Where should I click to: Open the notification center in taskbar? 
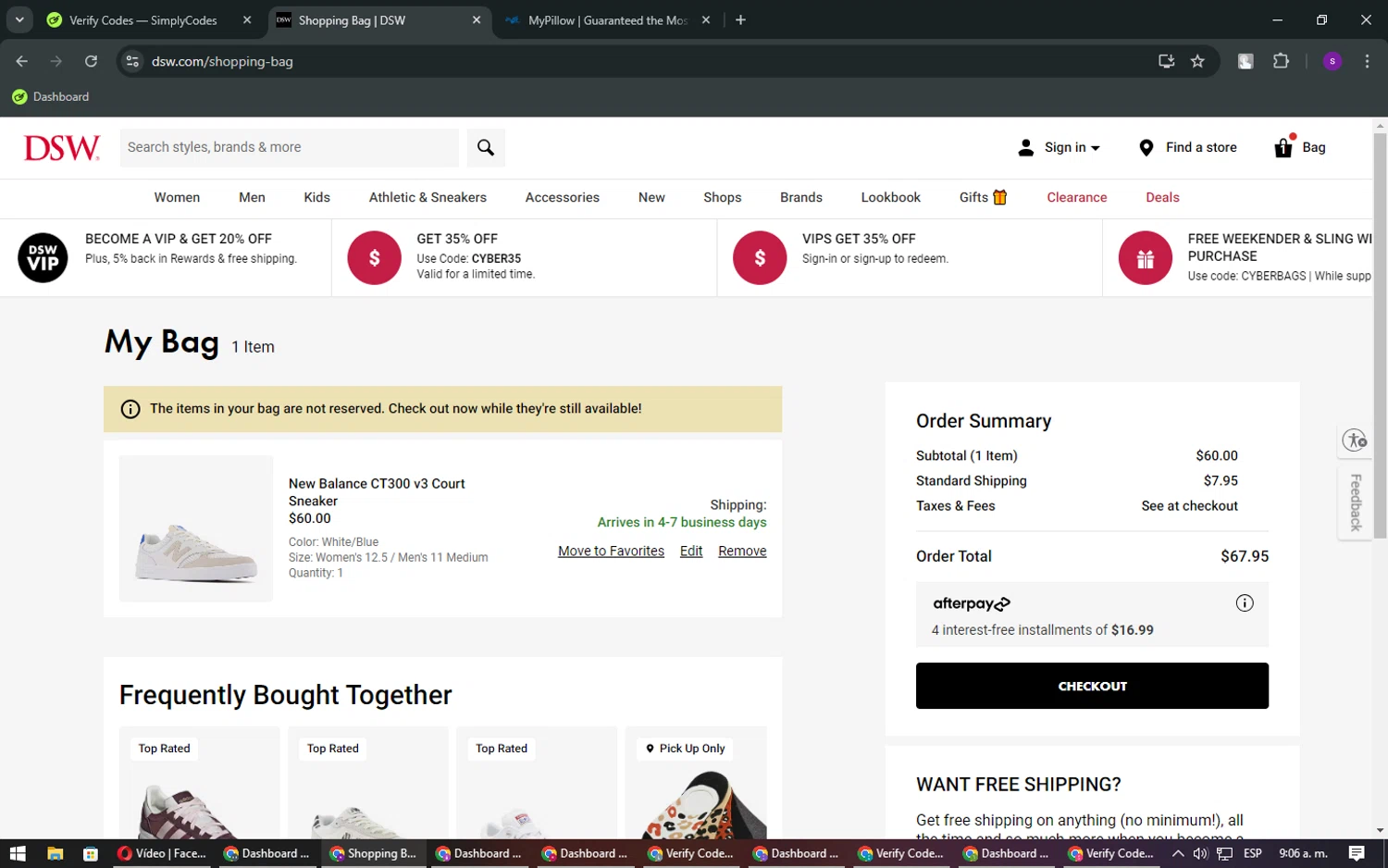(x=1357, y=853)
